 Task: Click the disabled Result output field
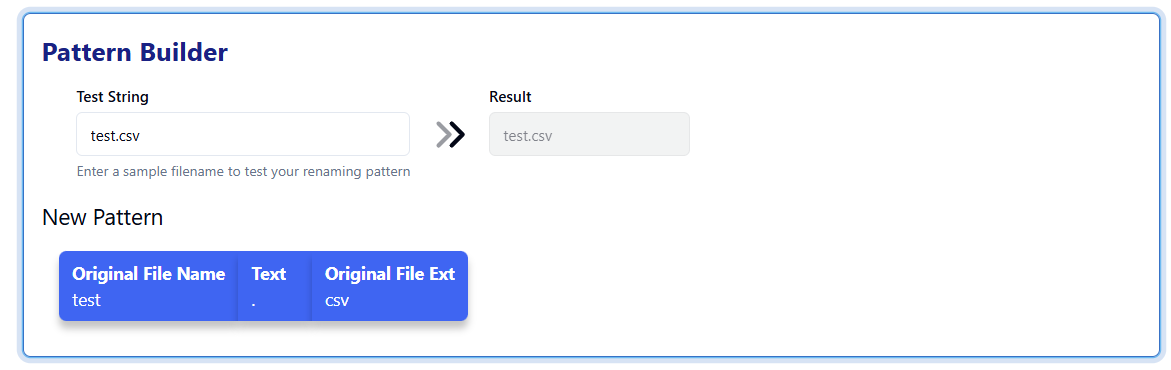[589, 134]
